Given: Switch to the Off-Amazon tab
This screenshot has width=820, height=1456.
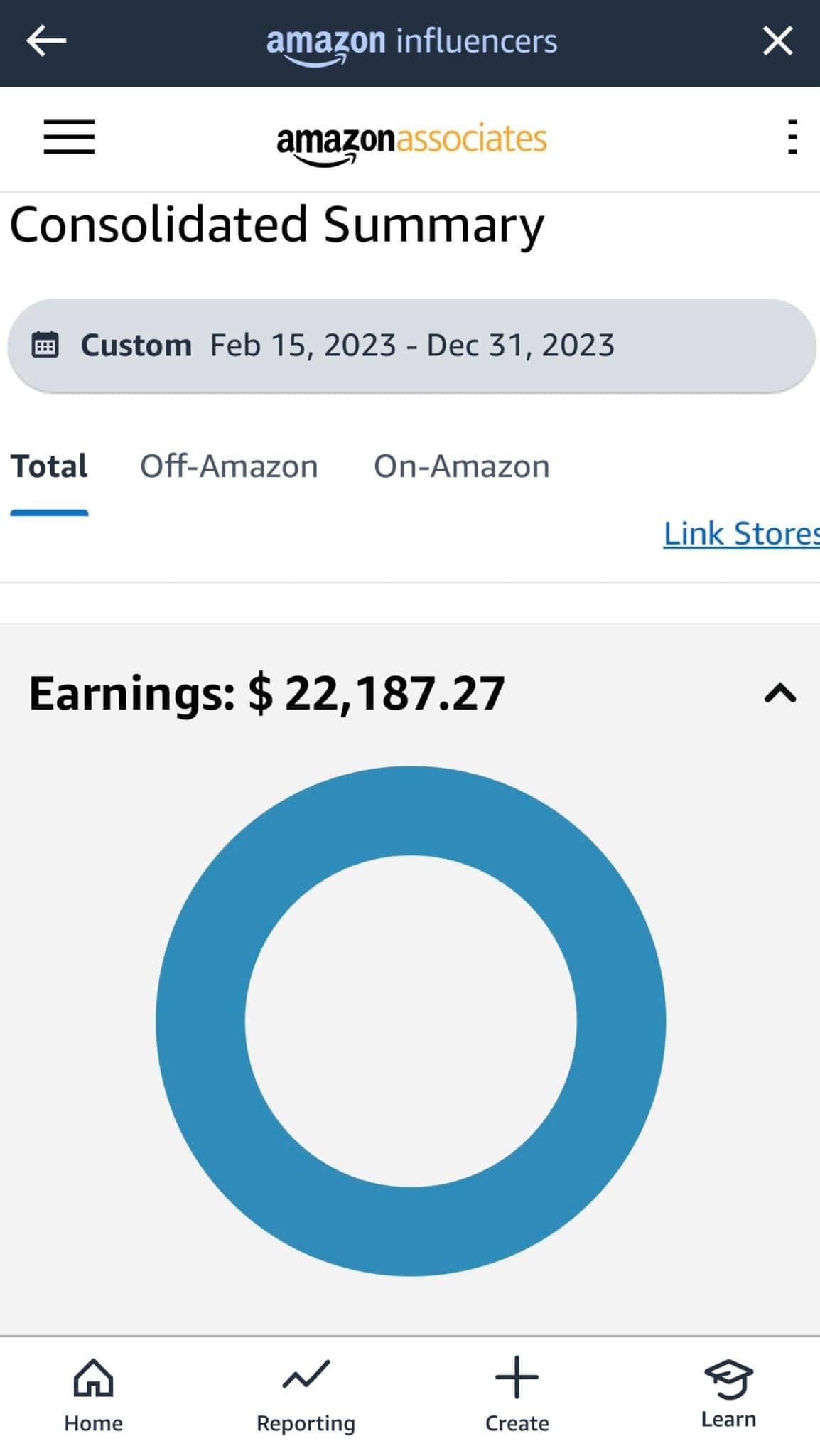Looking at the screenshot, I should [x=229, y=467].
